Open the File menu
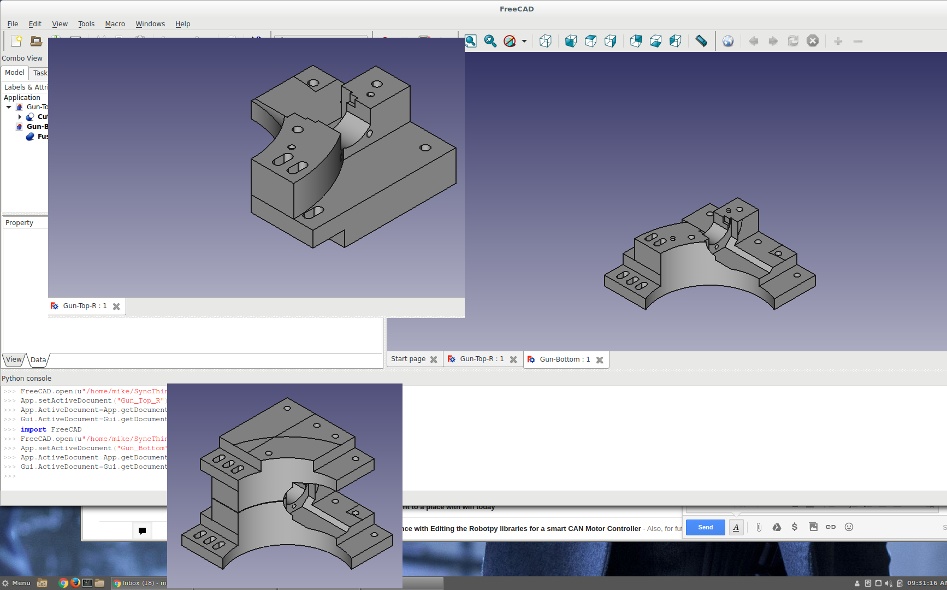 13,24
